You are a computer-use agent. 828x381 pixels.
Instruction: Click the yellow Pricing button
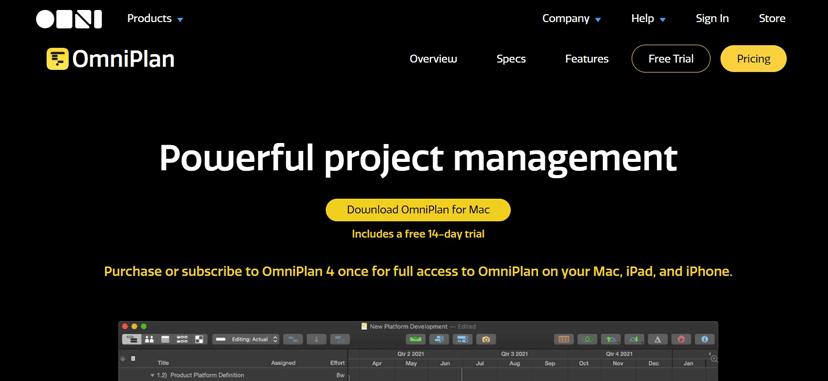click(754, 59)
